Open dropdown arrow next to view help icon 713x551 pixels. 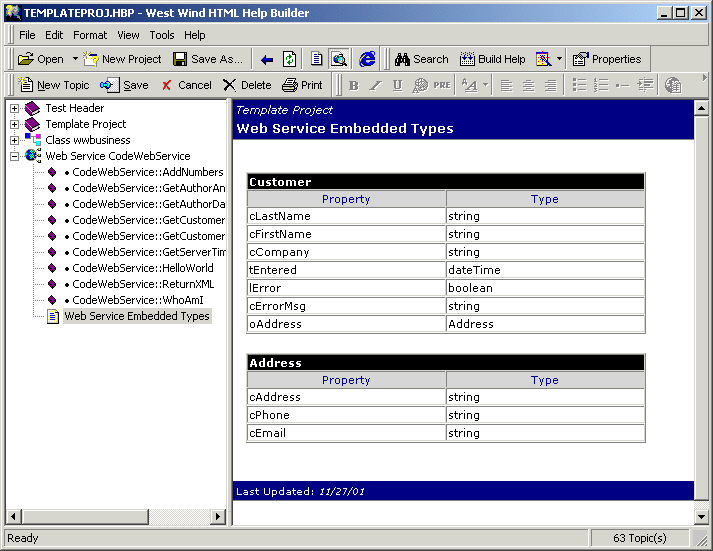pyautogui.click(x=559, y=59)
